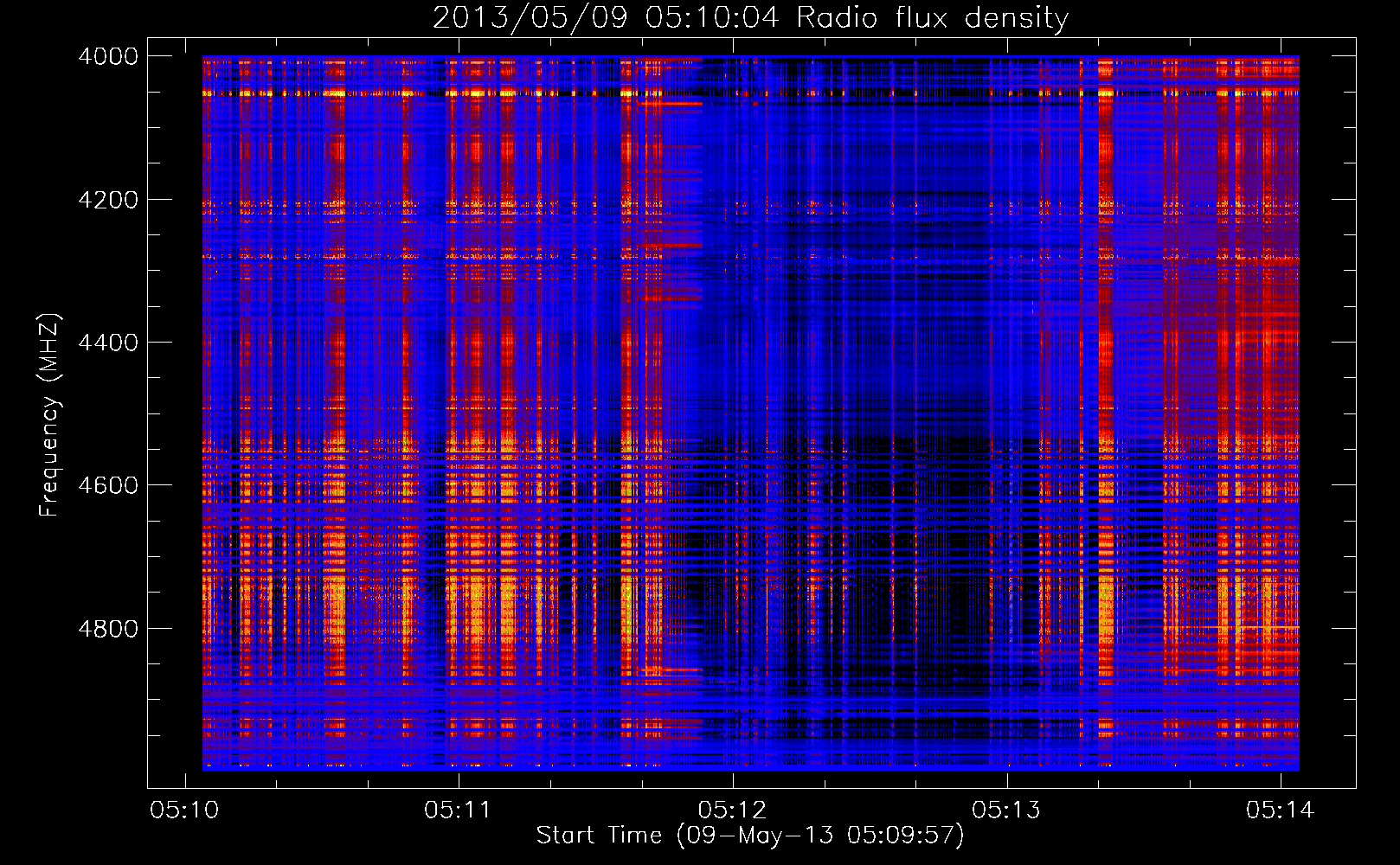The image size is (1400, 865).
Task: Click the 05:14 time tick label
Action: [1280, 811]
